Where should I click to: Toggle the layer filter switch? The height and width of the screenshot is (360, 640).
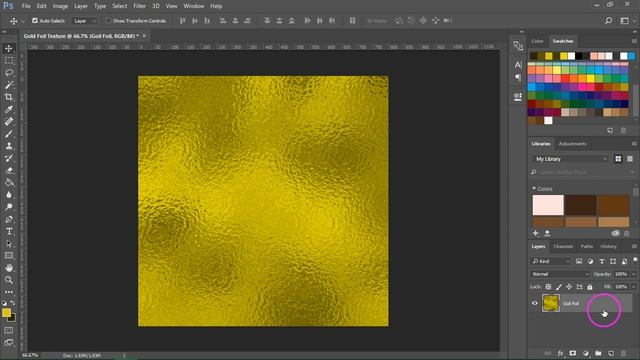pyautogui.click(x=635, y=260)
